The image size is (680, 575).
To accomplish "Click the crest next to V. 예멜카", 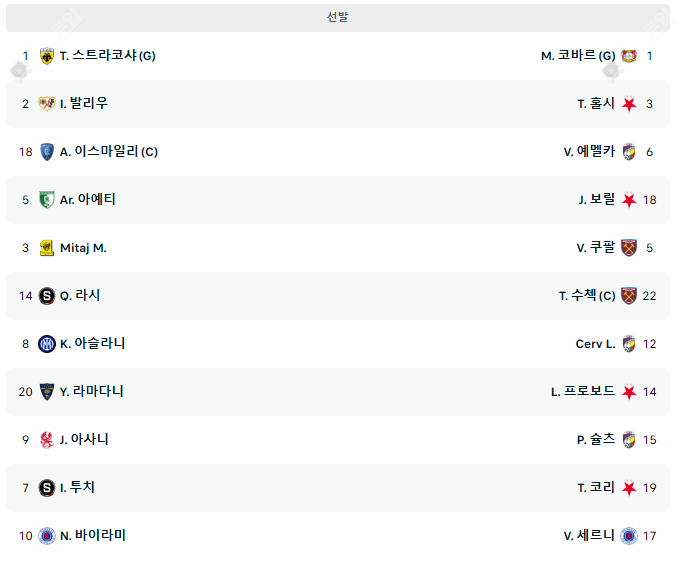I will pyautogui.click(x=628, y=152).
